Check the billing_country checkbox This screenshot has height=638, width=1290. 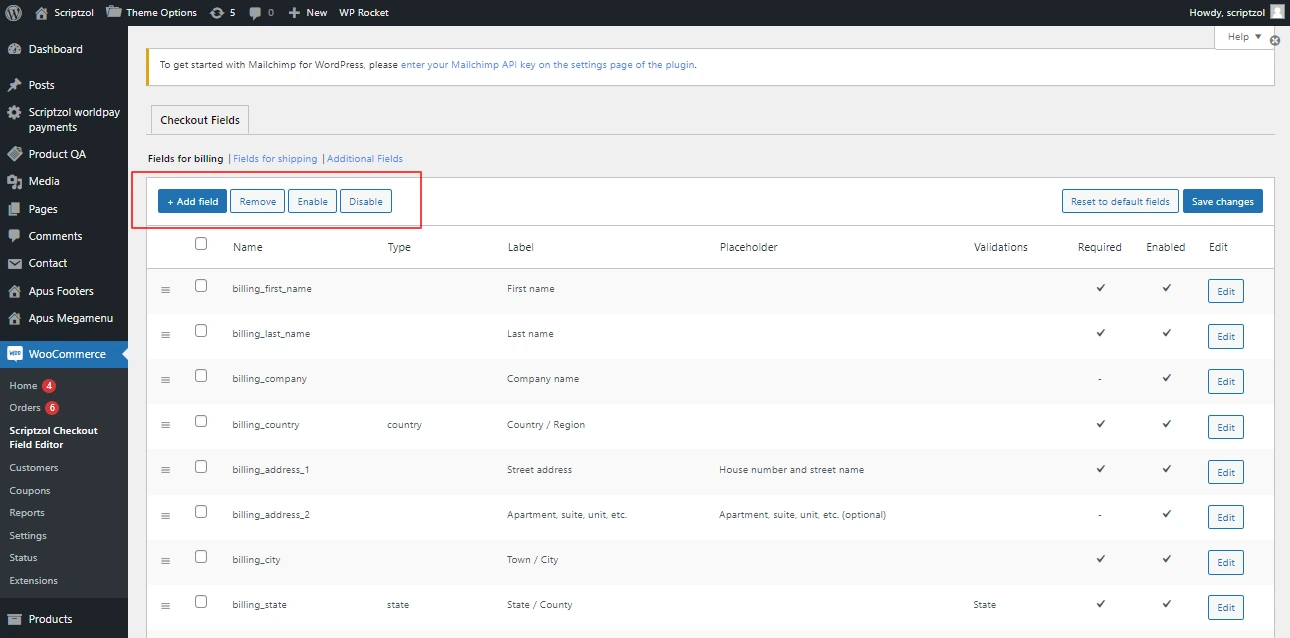[x=201, y=422]
